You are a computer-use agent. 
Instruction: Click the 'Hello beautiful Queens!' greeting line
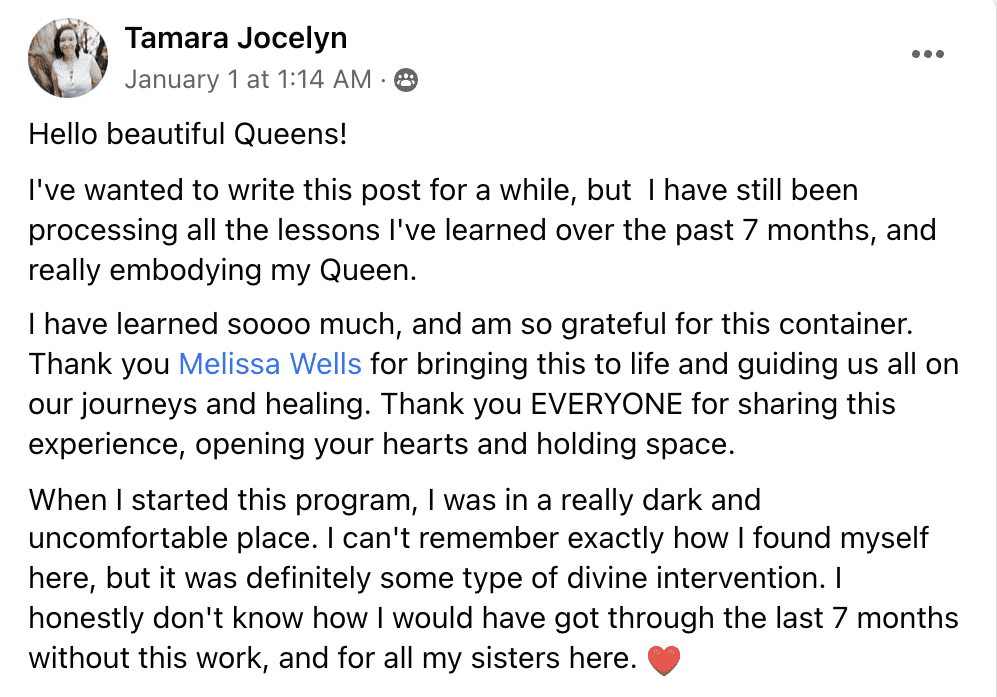[188, 134]
